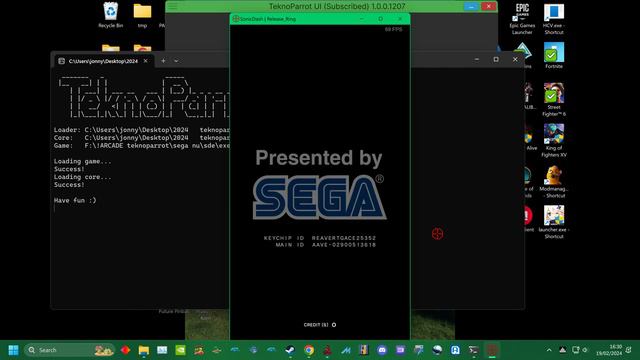Select the C:\Users\jonny\Desktop\2024 terminal tab

click(104, 61)
